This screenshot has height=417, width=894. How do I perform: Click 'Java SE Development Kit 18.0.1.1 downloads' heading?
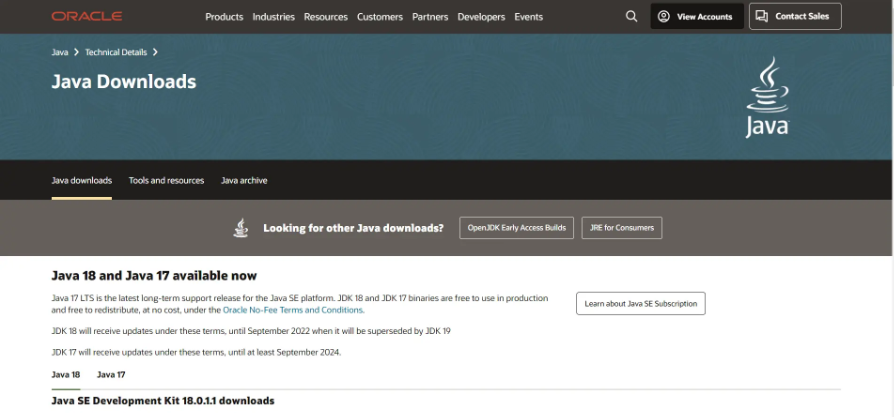tap(162, 400)
